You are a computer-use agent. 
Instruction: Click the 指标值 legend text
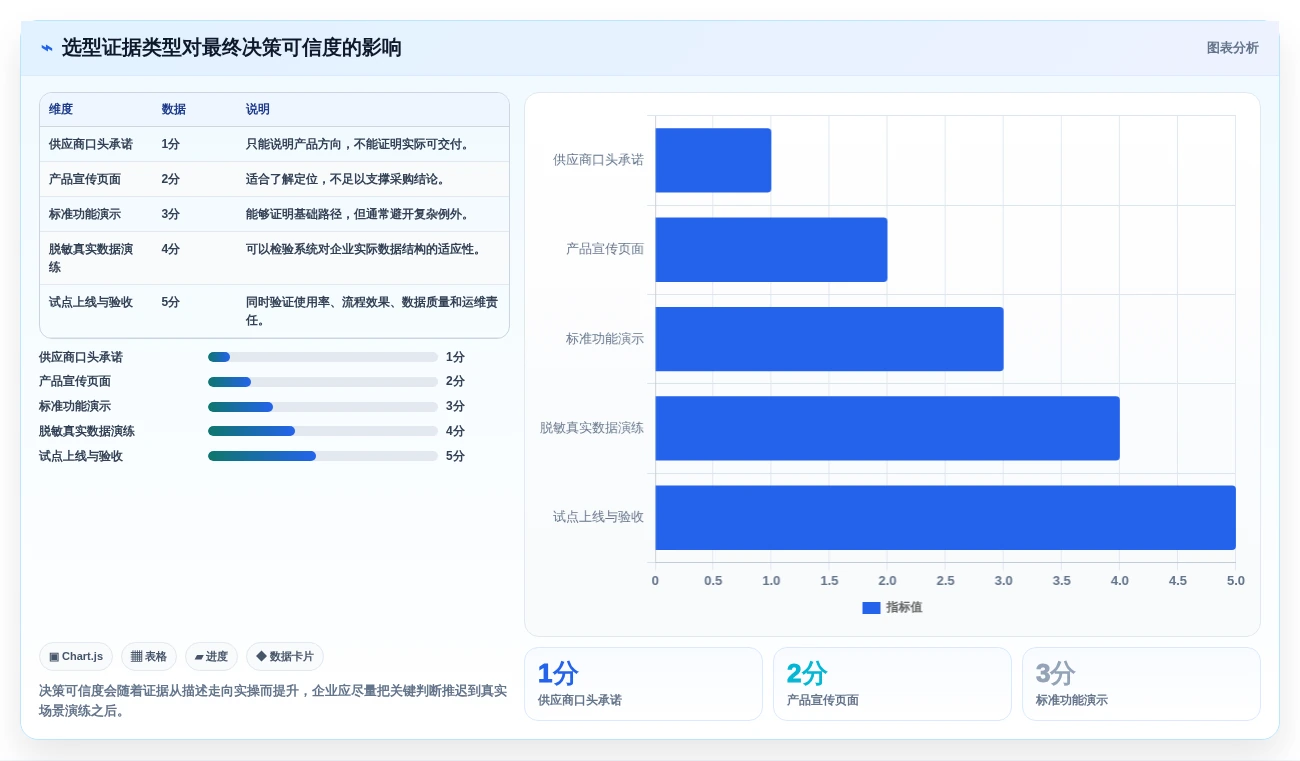tap(904, 608)
